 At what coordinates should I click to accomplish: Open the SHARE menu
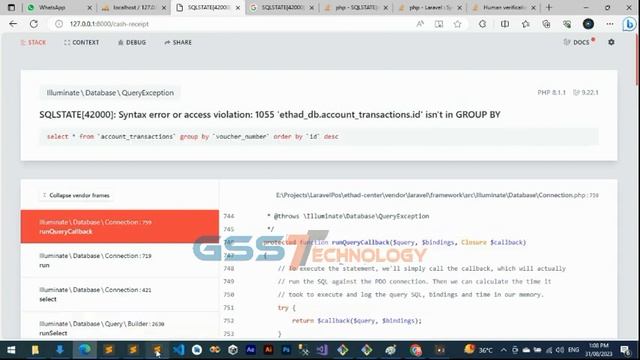pyautogui.click(x=178, y=42)
